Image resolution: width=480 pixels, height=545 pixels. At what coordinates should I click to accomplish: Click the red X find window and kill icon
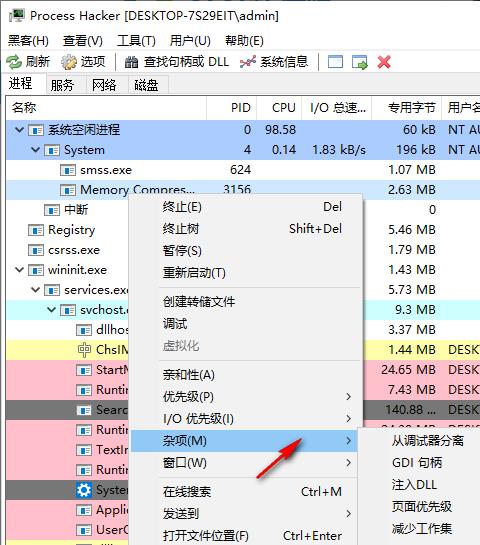(384, 62)
